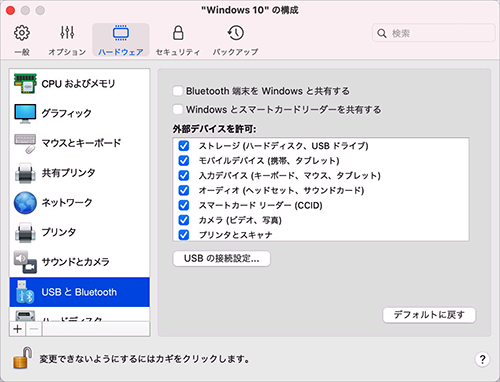The image size is (500, 382).
Task: Uncheck ストレージ (ハードディスク、USB ドライブ)
Action: pyautogui.click(x=184, y=146)
